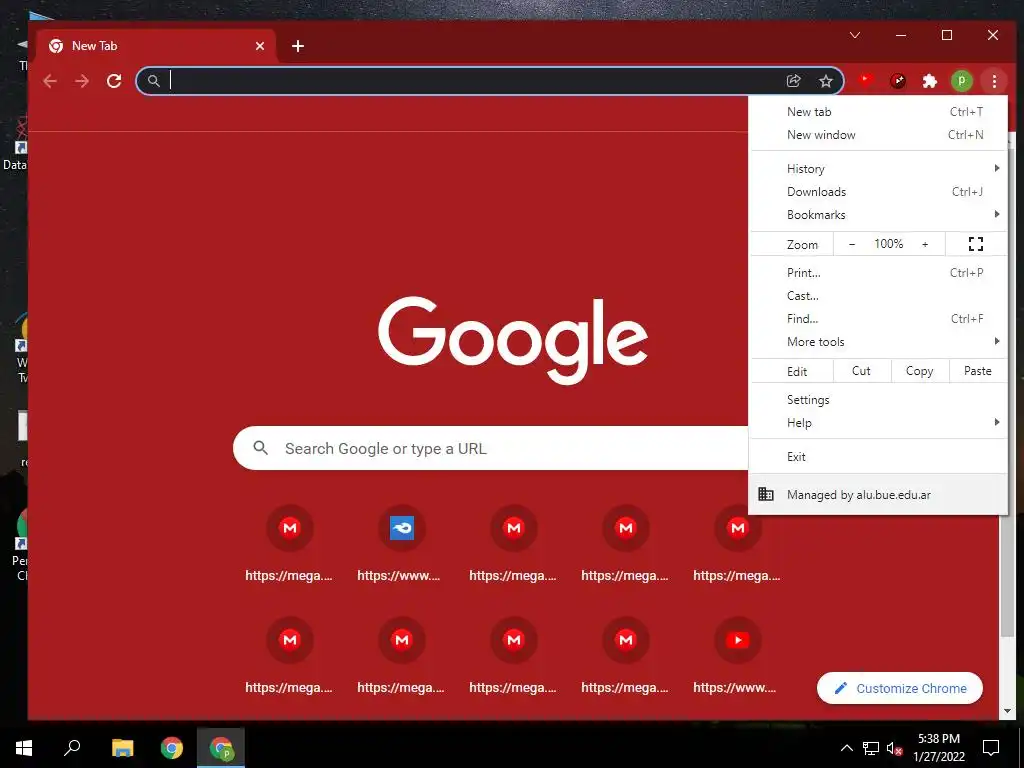Open first mega shortcut in top row
The image size is (1024, 768).
290,542
